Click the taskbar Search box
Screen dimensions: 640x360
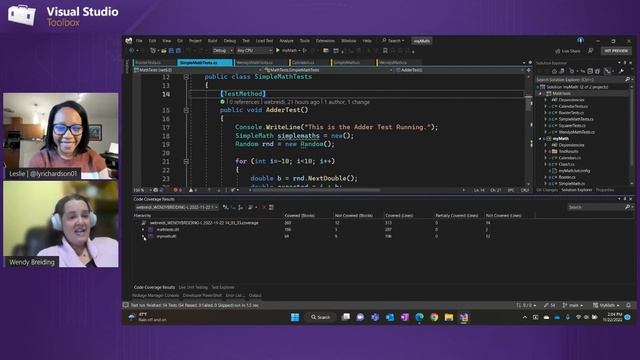point(320,317)
